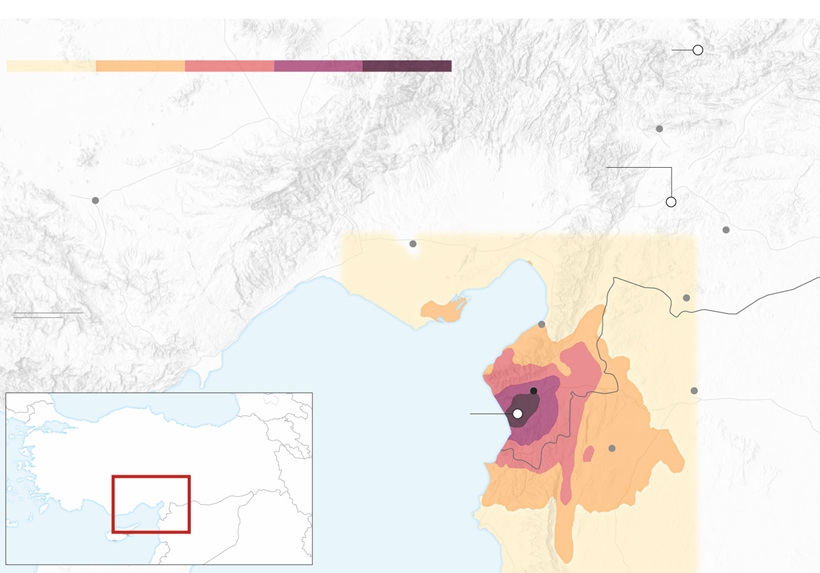820x573 pixels.
Task: Click the purple legend swatch
Action: pos(318,66)
